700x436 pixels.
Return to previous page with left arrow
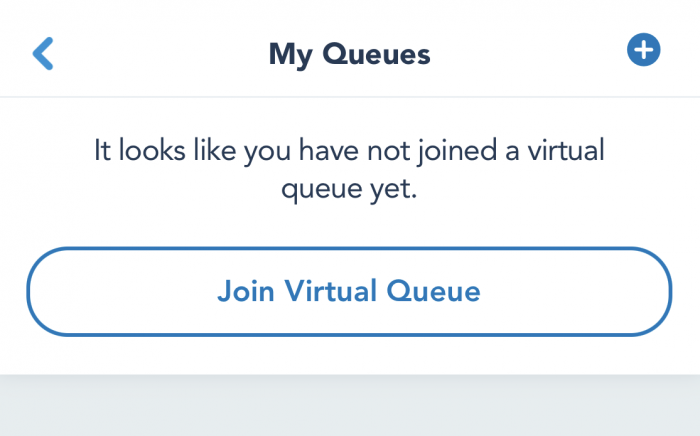[43, 54]
